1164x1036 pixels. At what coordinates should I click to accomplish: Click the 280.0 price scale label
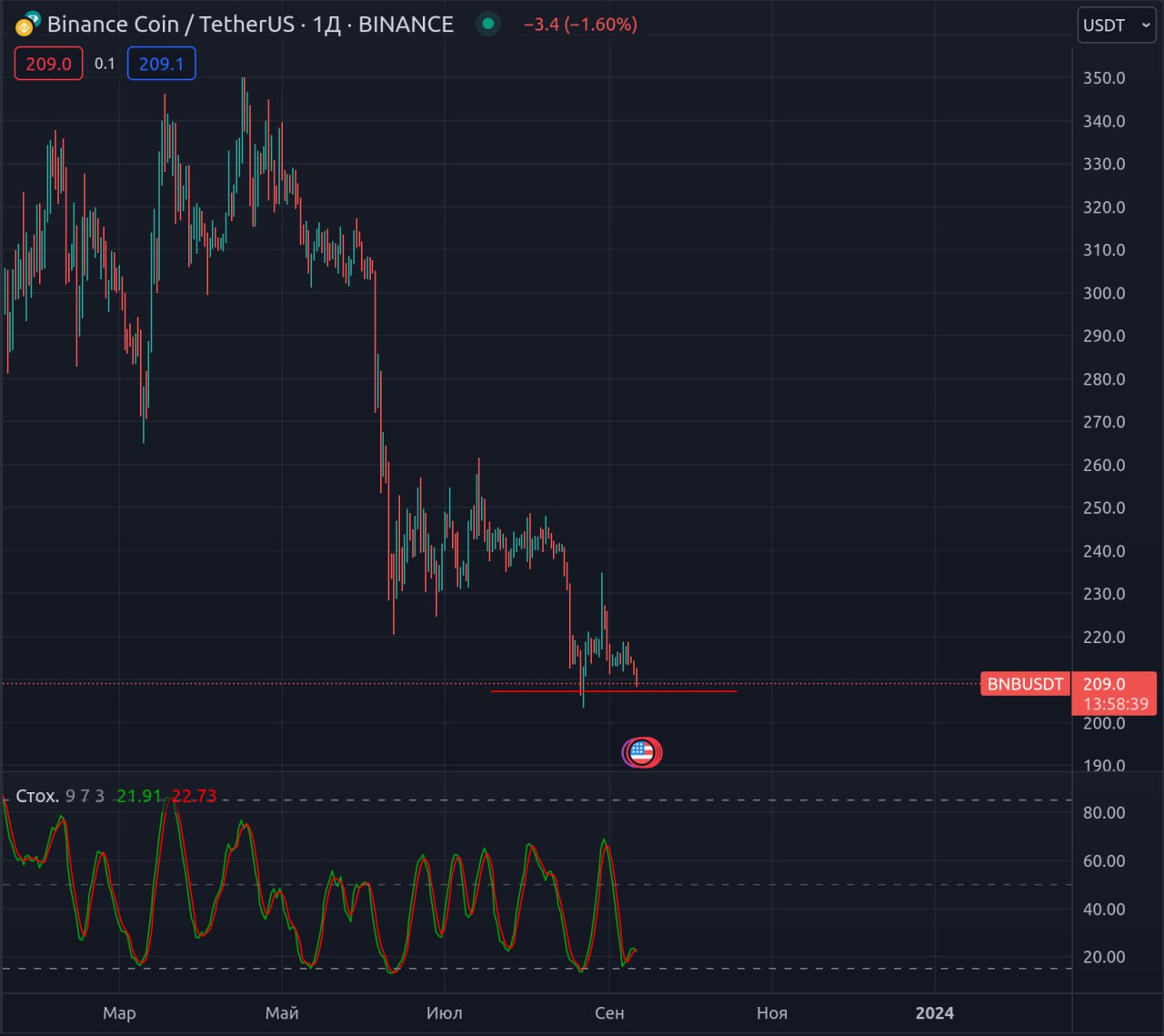[1104, 378]
